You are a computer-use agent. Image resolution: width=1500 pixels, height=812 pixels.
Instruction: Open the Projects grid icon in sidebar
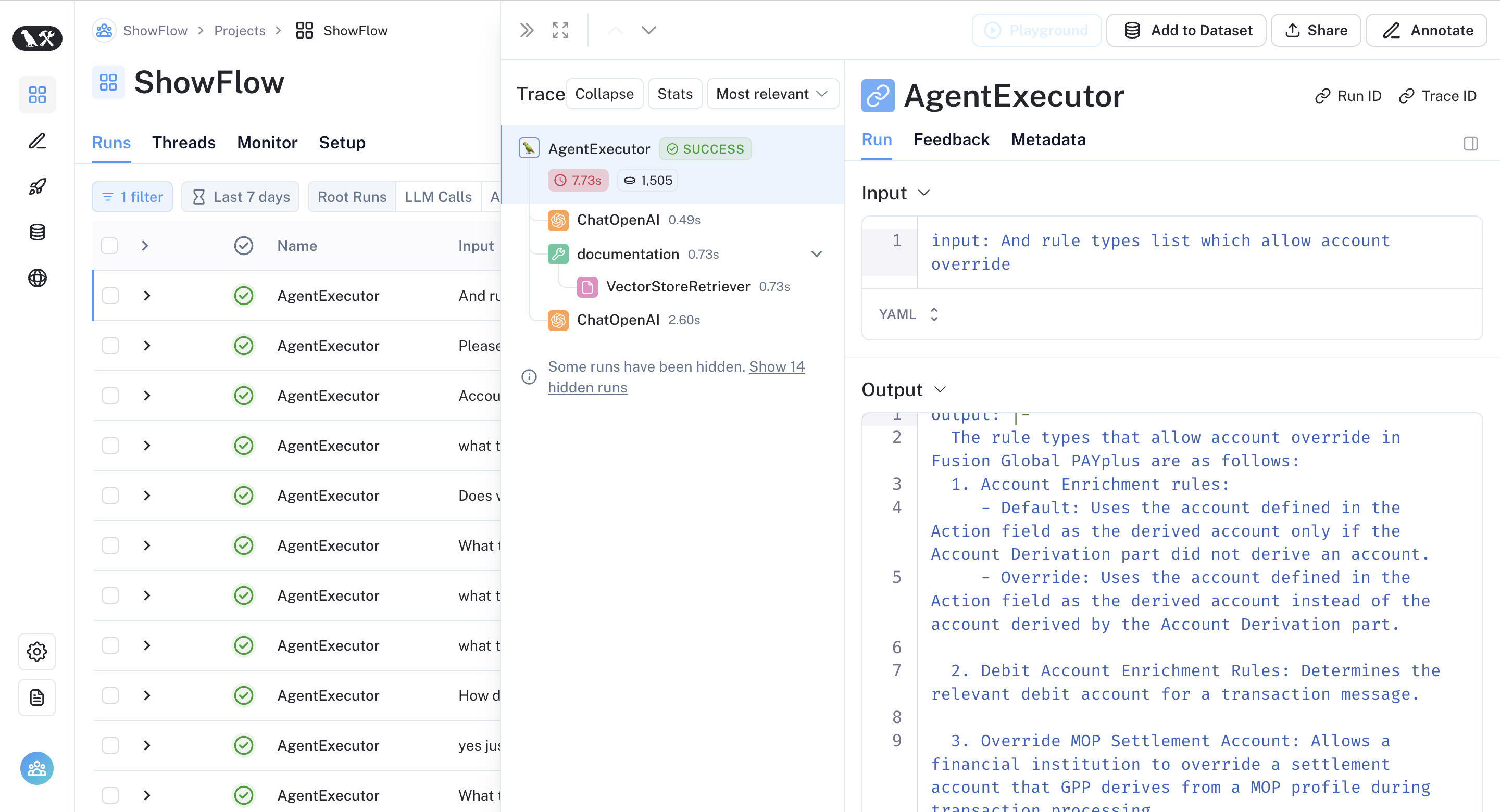point(37,94)
